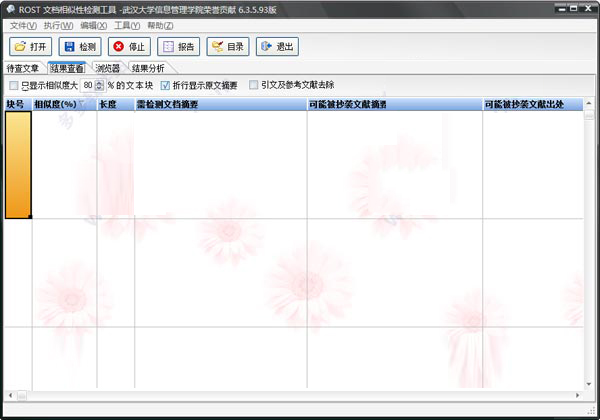The image size is (600, 420).
Task: Open the 结果分析 tab
Action: [x=148, y=68]
